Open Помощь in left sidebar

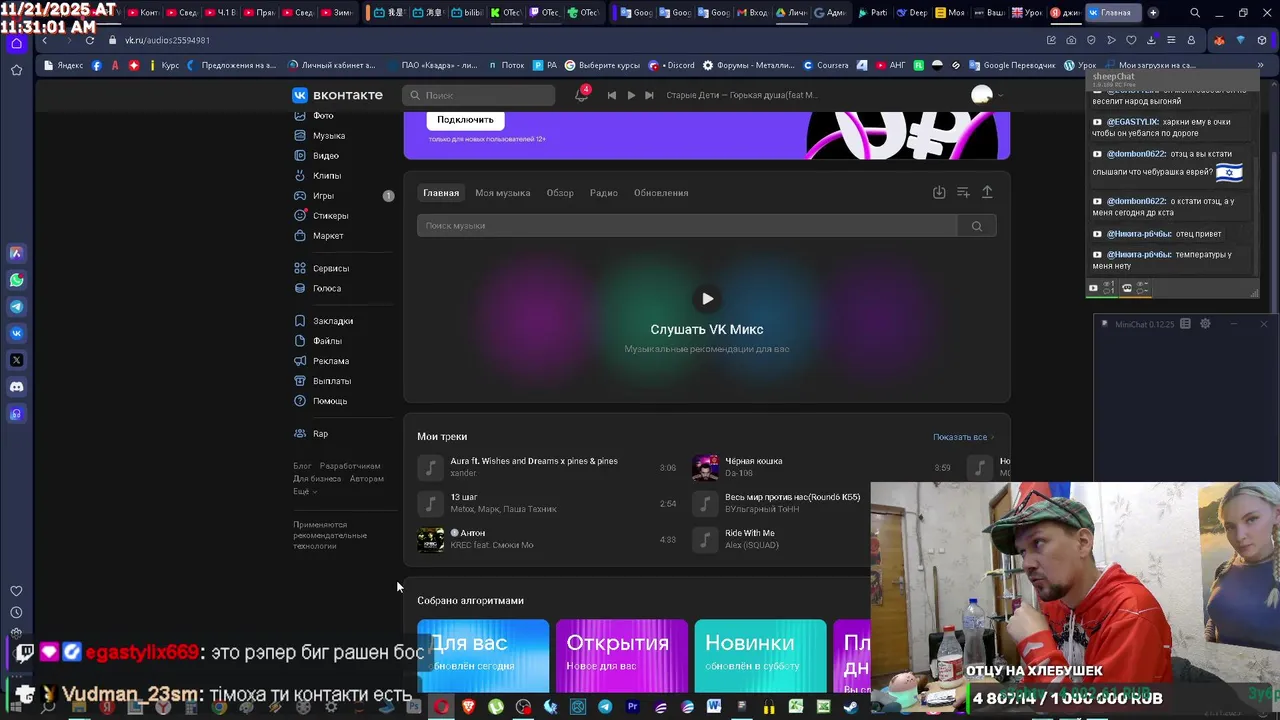pyautogui.click(x=329, y=401)
